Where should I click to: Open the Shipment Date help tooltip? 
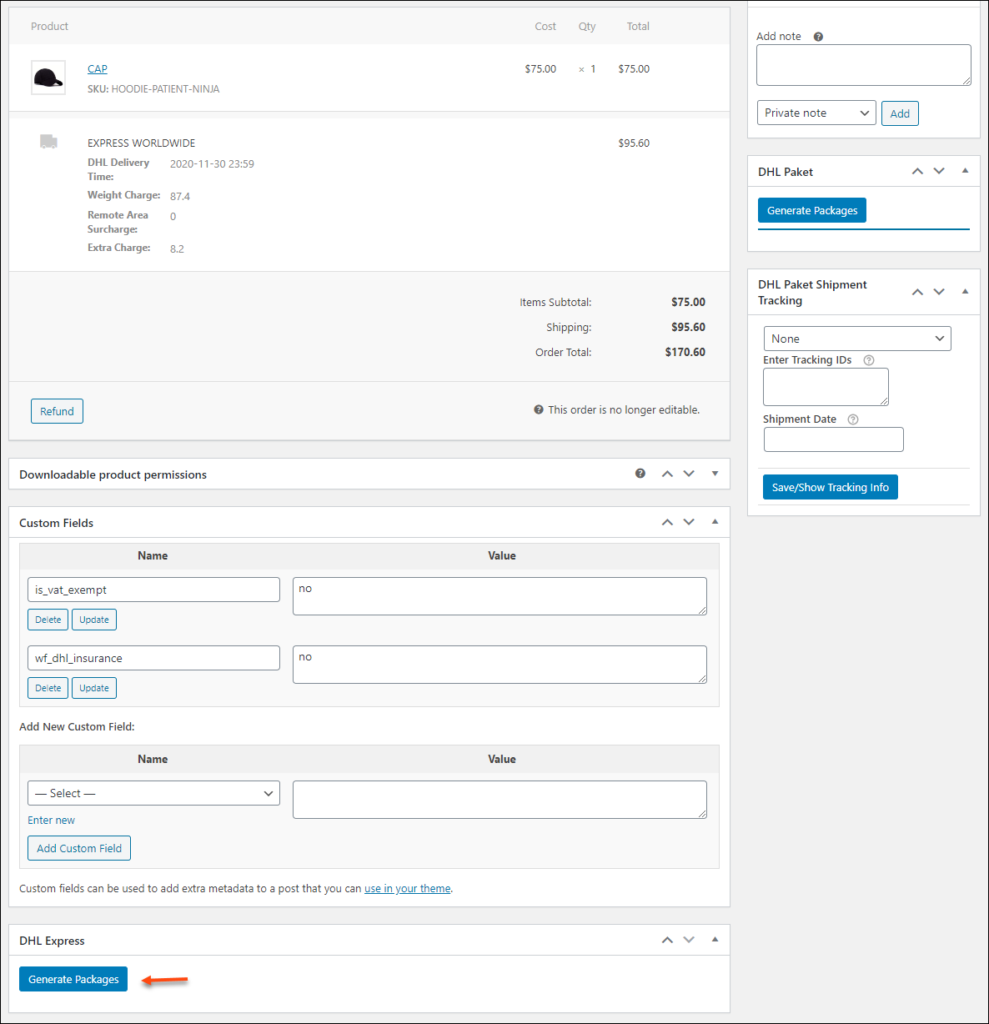click(851, 419)
